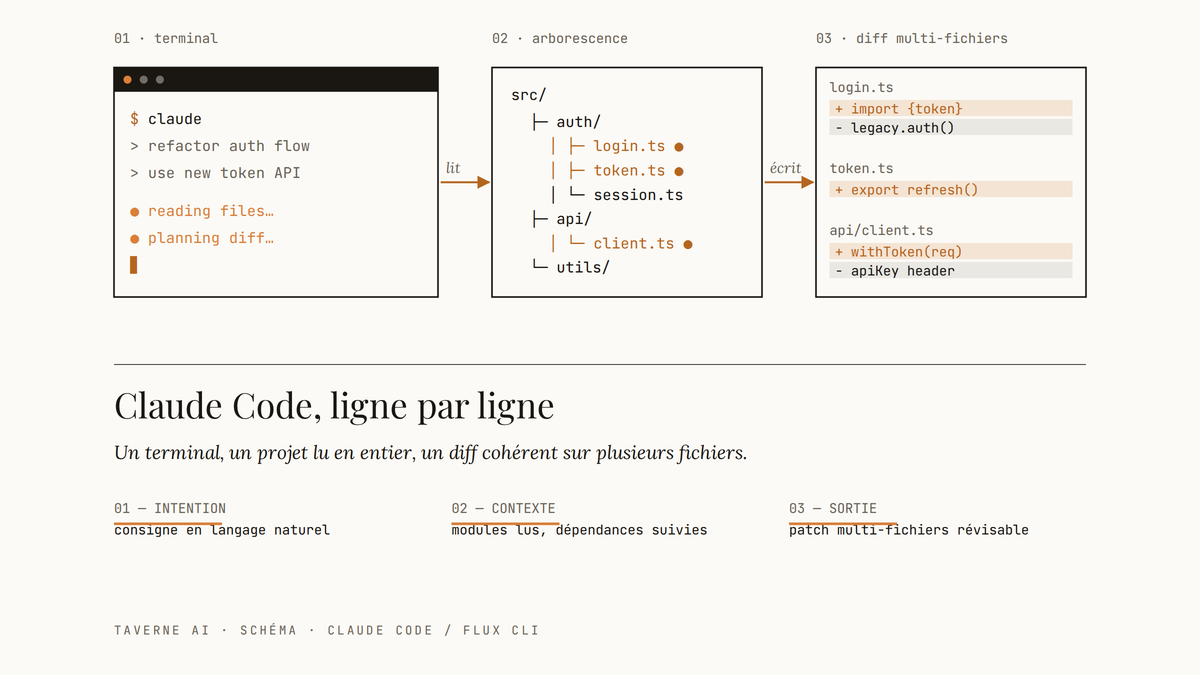Click the line 'refactor auth flow'
The height and width of the screenshot is (675, 1200).
coord(229,146)
